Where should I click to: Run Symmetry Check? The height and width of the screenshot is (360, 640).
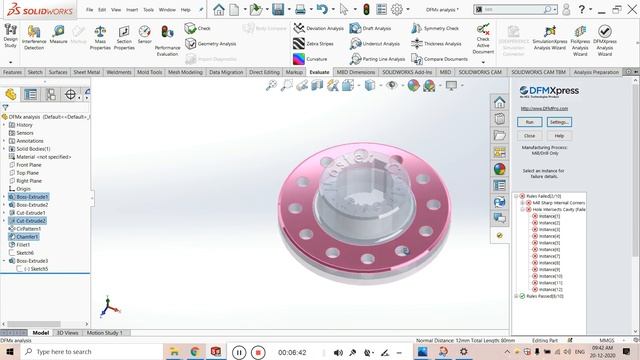(x=435, y=28)
